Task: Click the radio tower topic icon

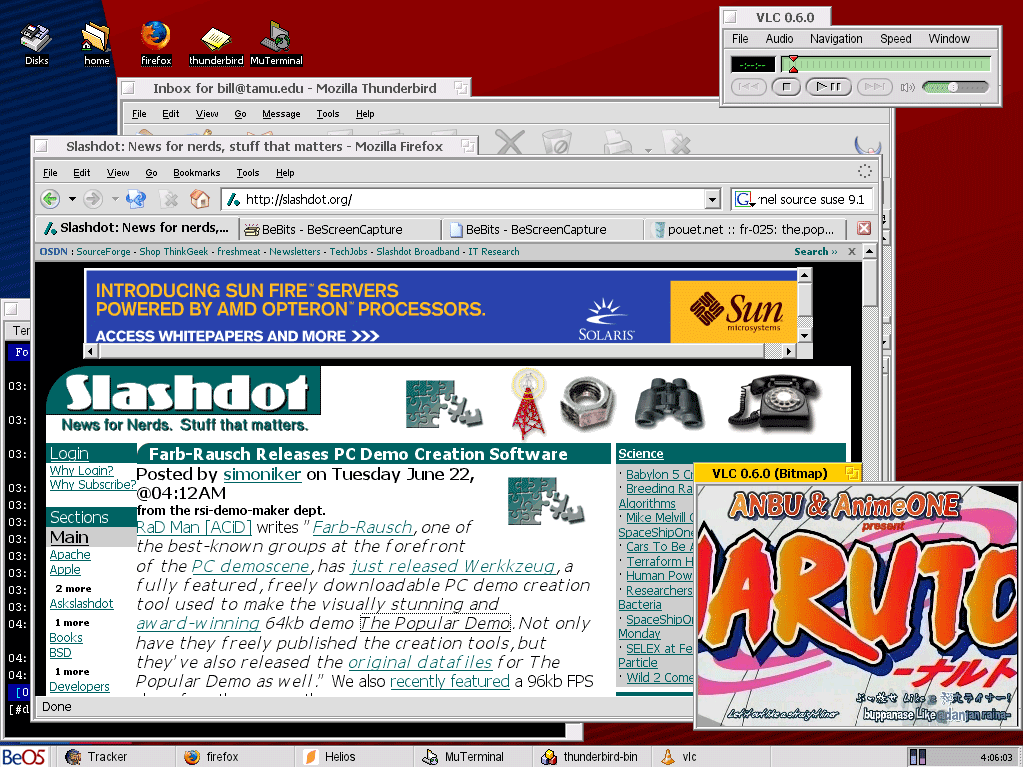Action: 528,403
